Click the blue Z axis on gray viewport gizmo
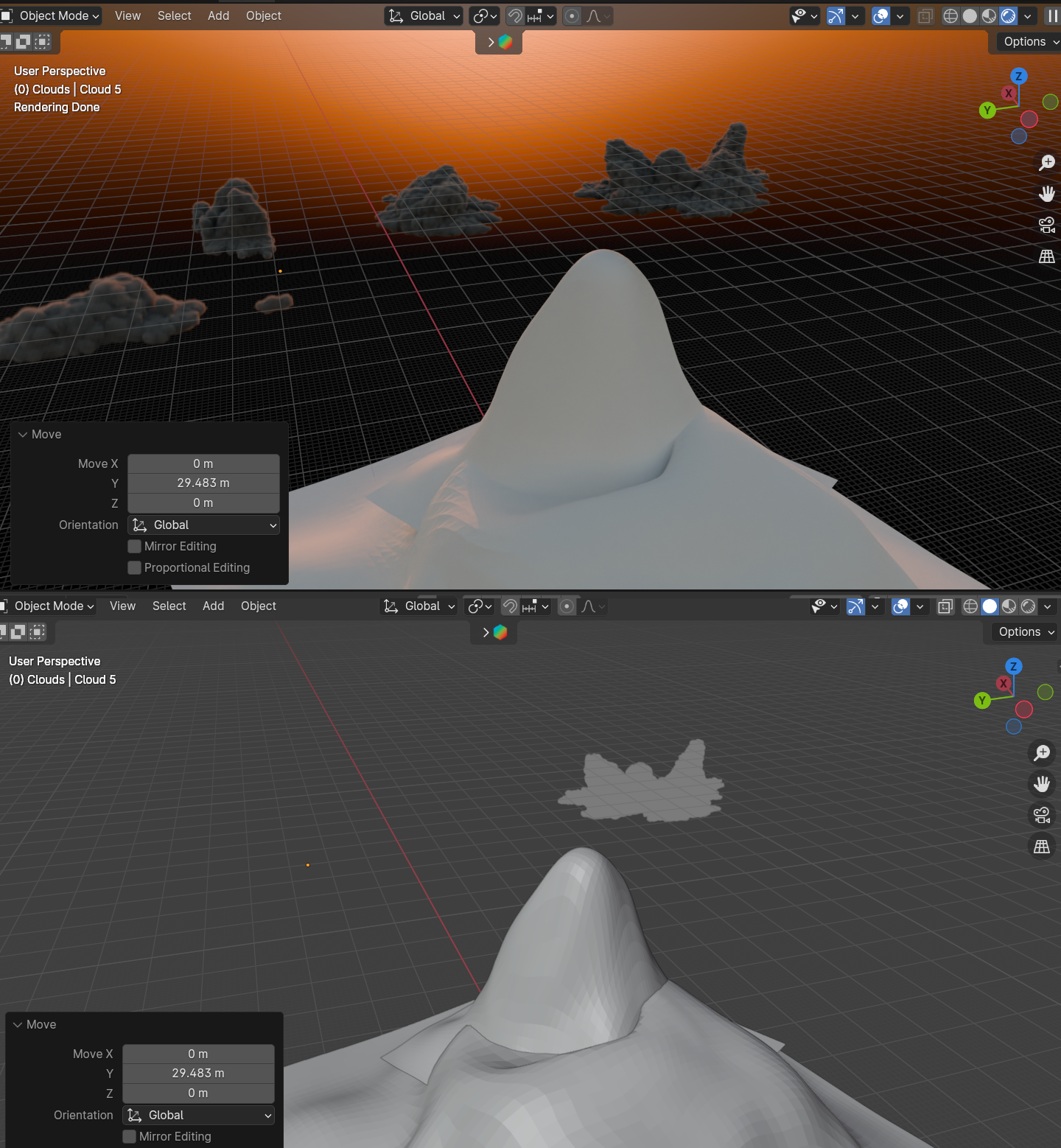 point(1014,666)
